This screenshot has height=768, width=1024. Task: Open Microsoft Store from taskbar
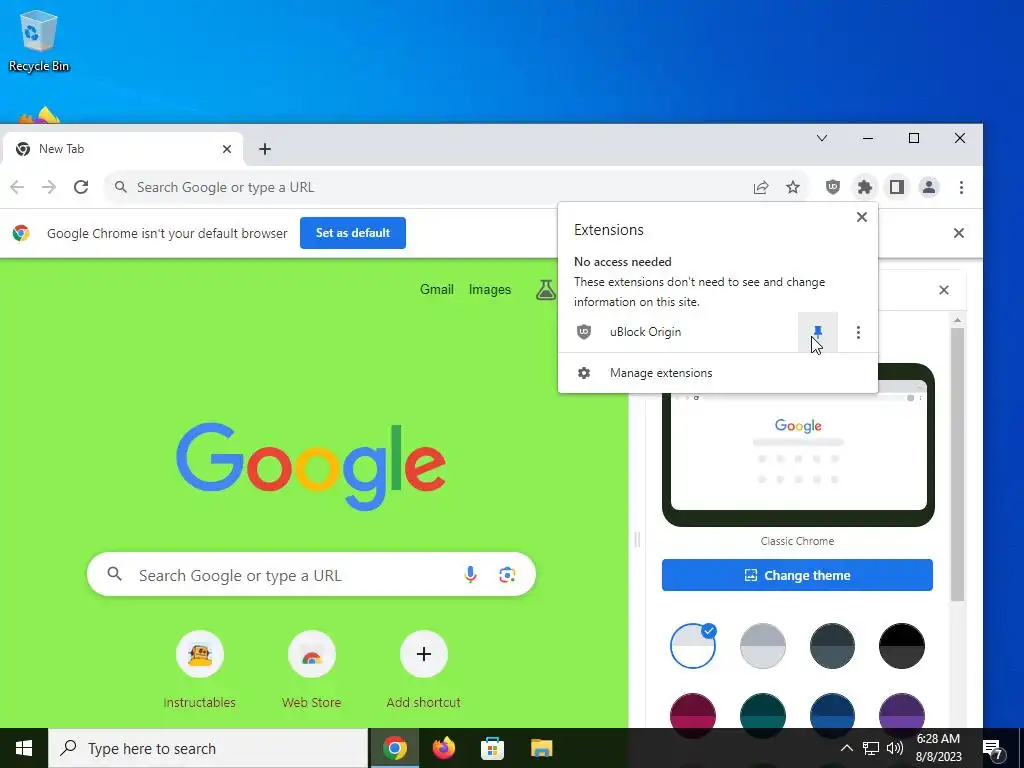pos(492,748)
